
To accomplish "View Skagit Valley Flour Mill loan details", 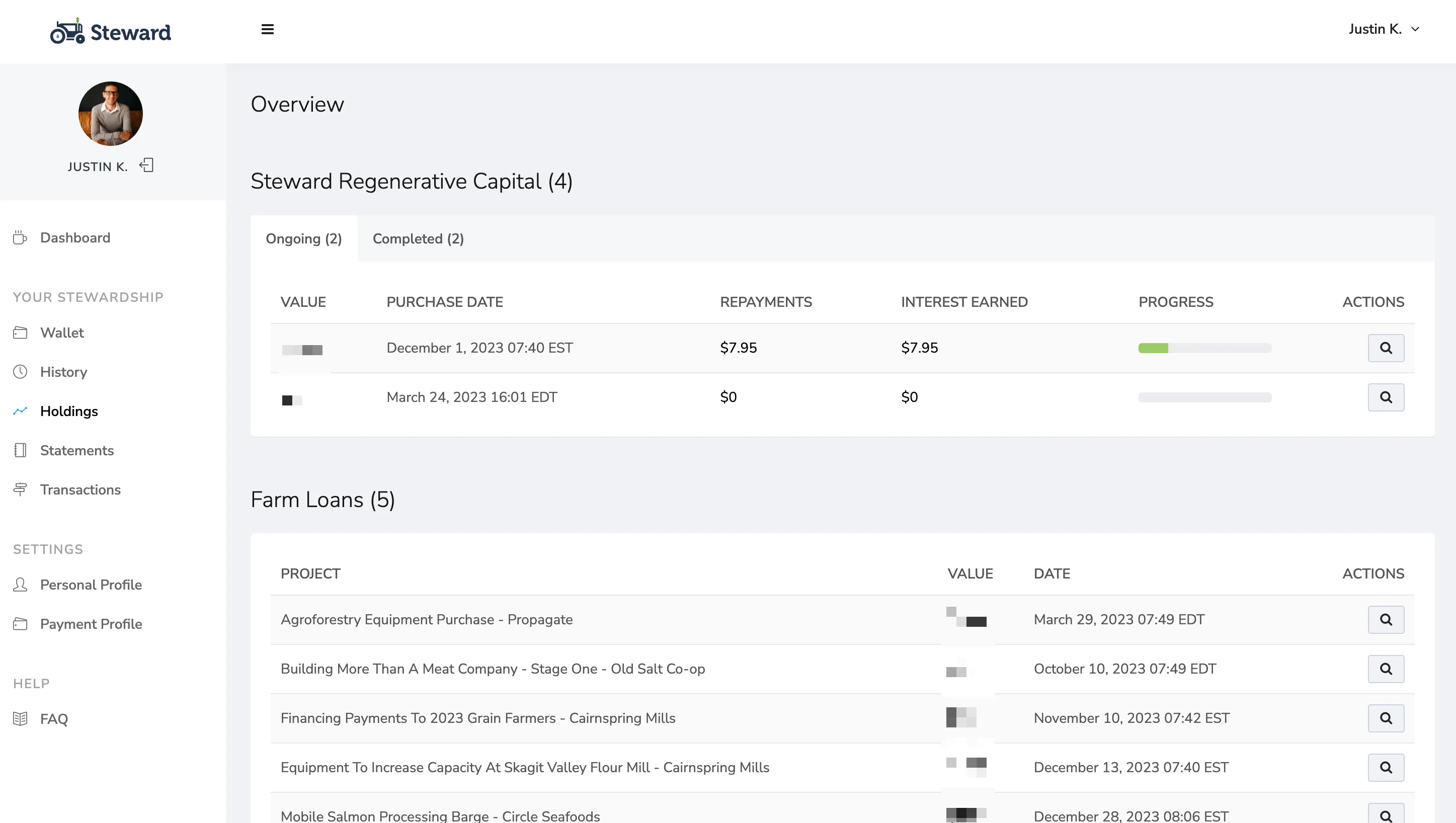I will pos(1386,767).
